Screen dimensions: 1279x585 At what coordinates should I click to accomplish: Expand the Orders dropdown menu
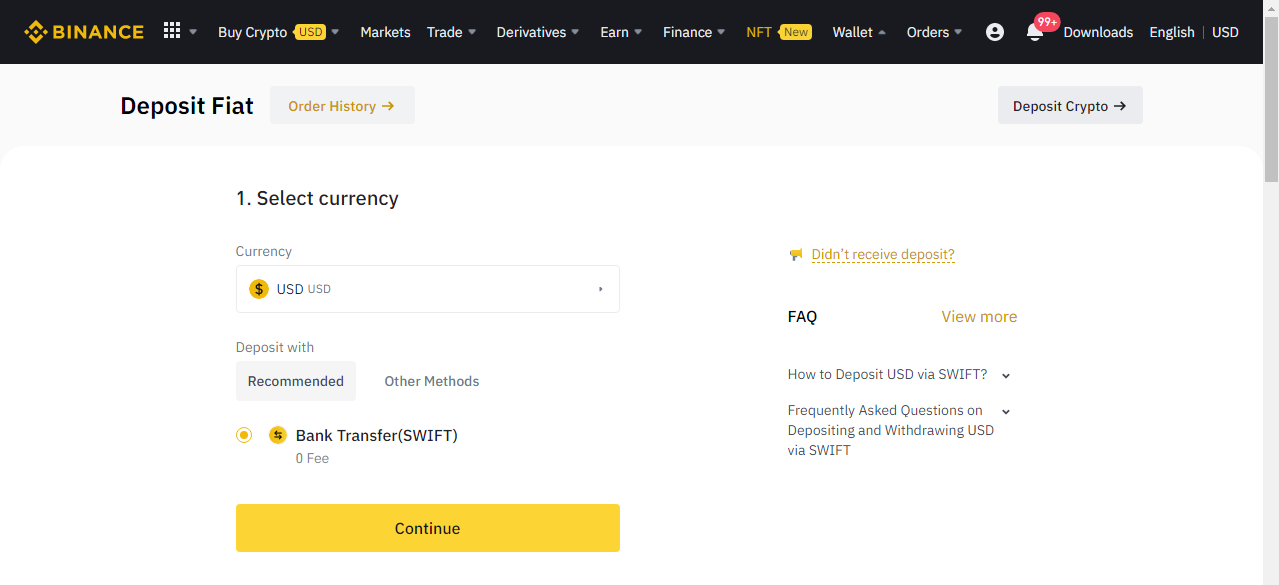pos(934,32)
